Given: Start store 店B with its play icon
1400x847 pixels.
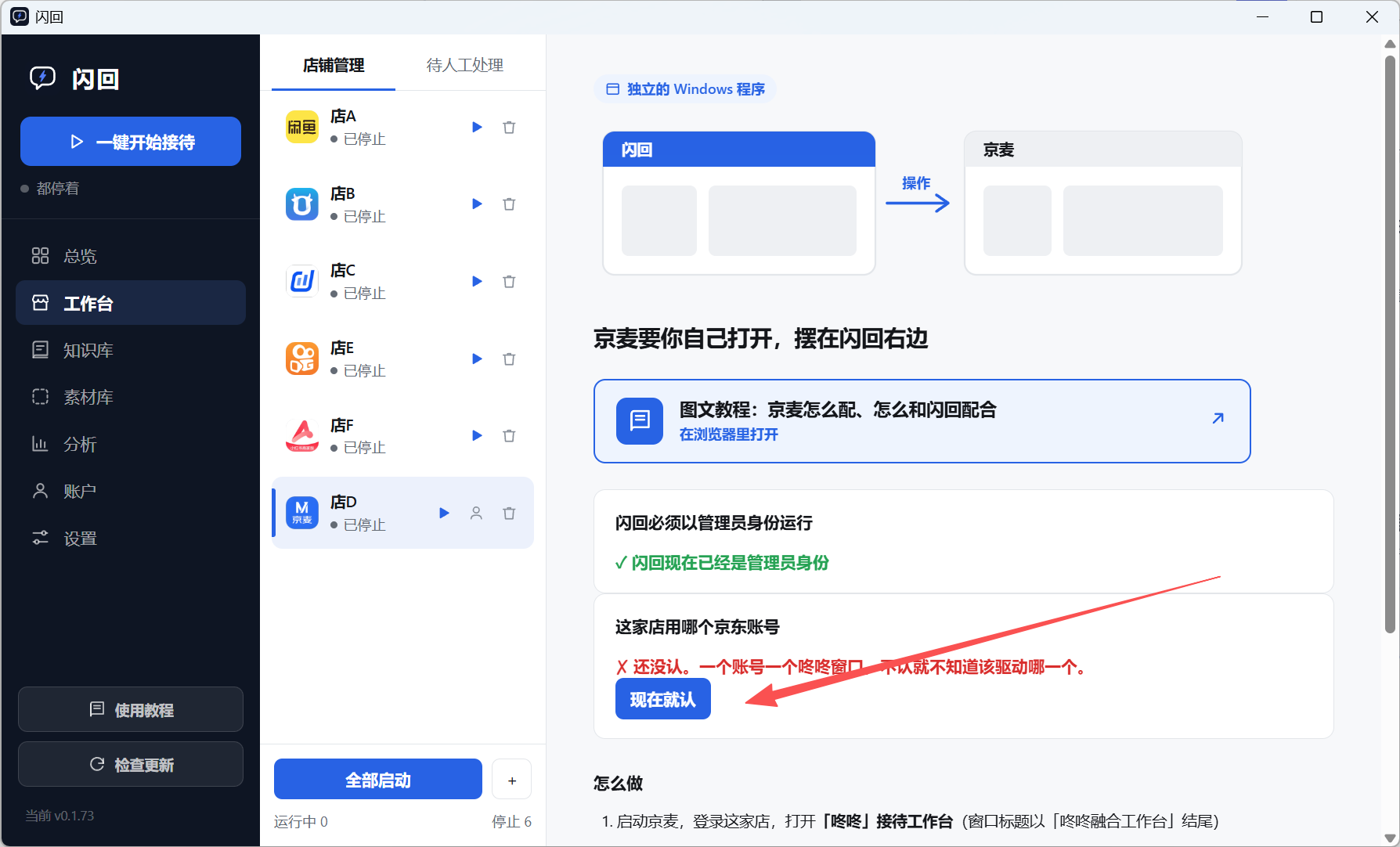Looking at the screenshot, I should (477, 204).
